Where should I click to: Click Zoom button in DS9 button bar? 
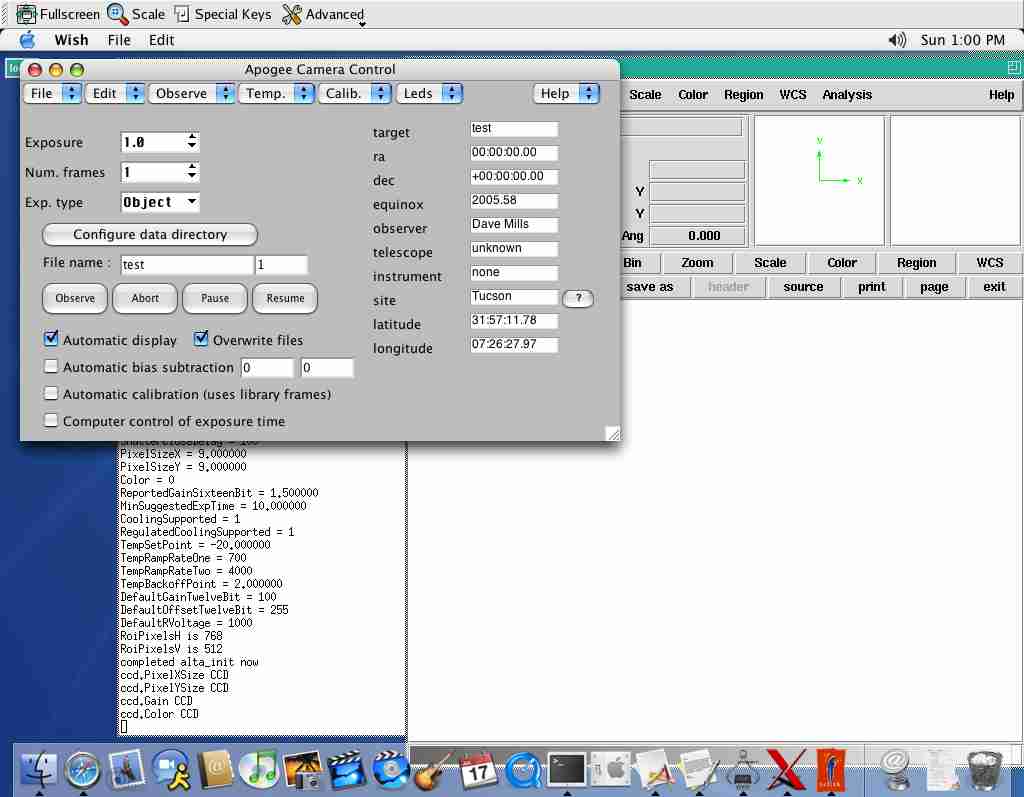697,263
